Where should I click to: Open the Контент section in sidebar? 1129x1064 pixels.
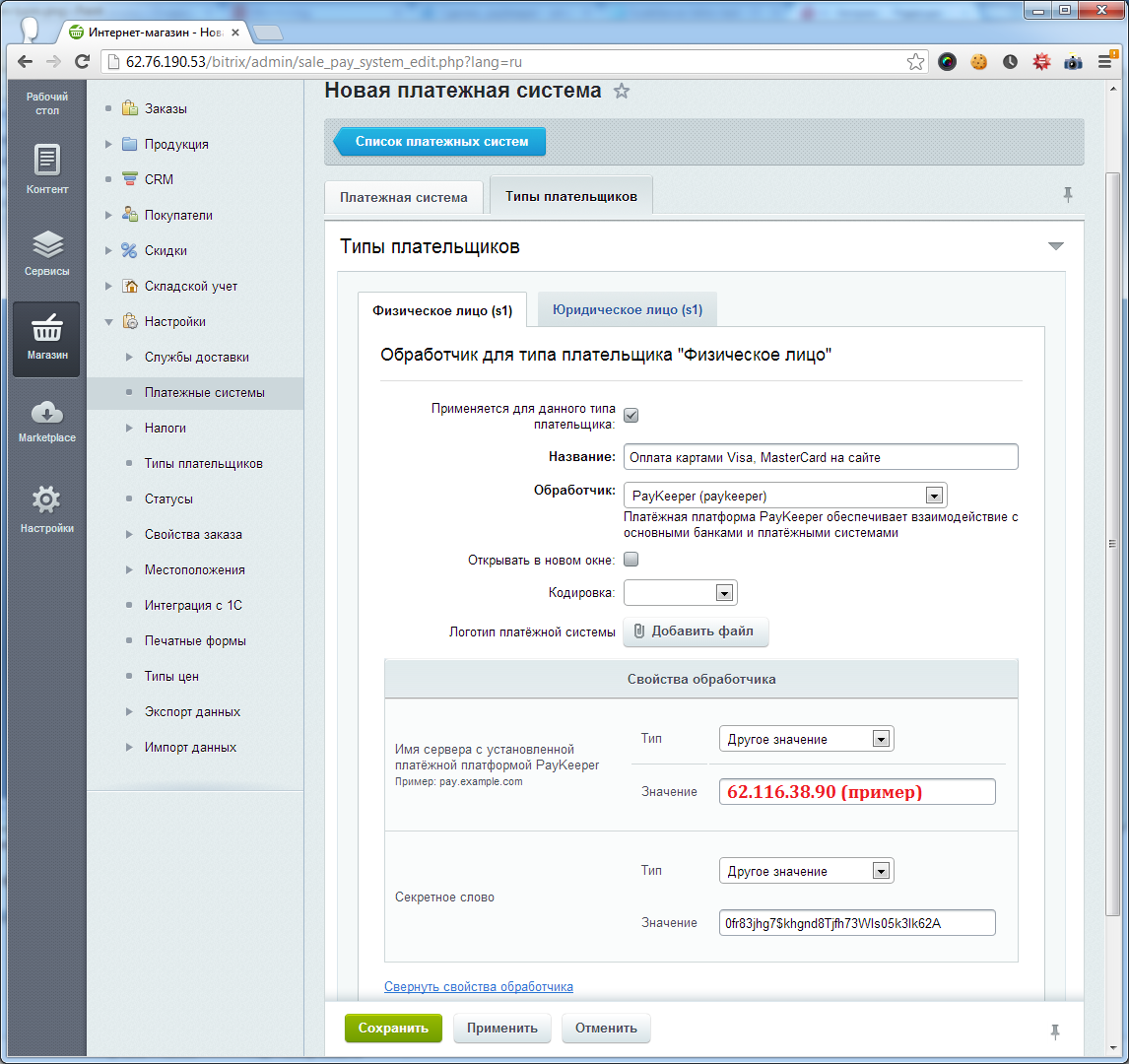click(47, 168)
